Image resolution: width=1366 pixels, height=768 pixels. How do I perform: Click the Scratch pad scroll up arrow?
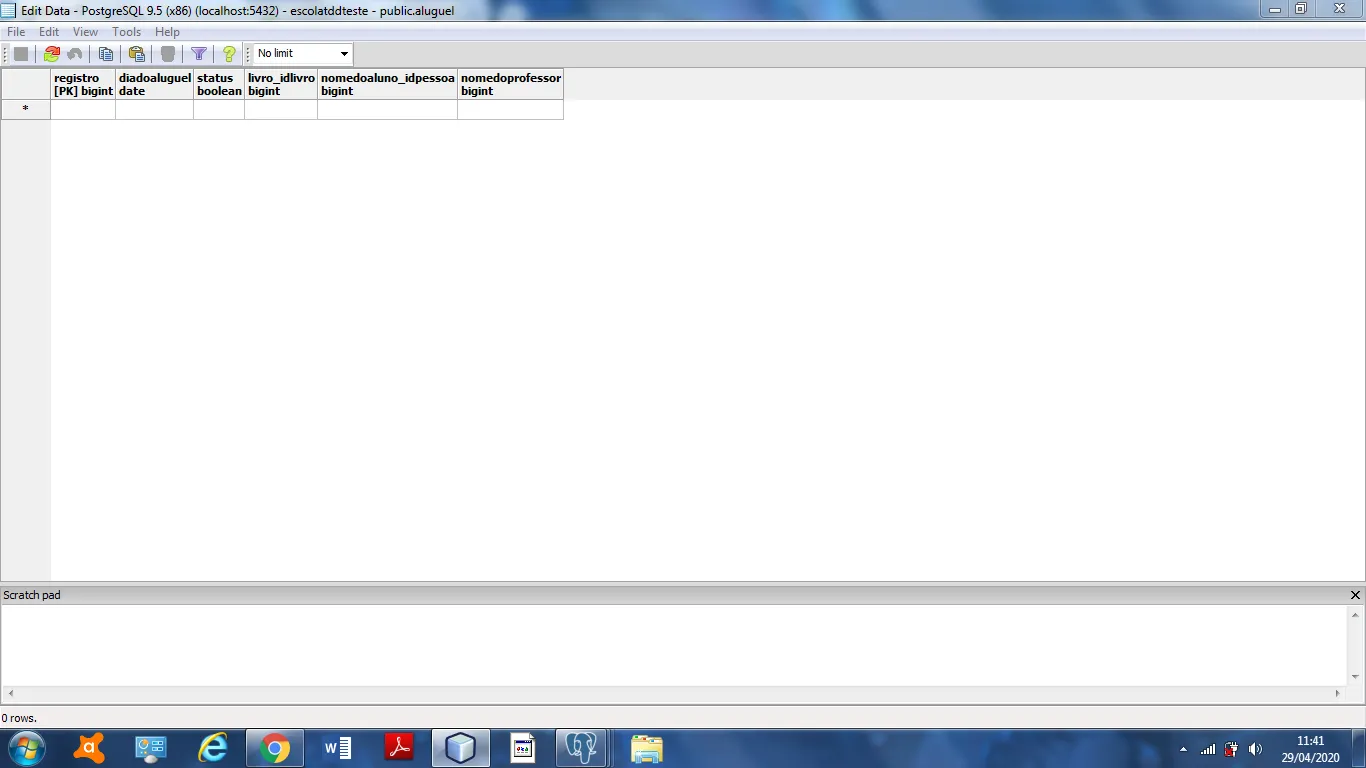1356,613
